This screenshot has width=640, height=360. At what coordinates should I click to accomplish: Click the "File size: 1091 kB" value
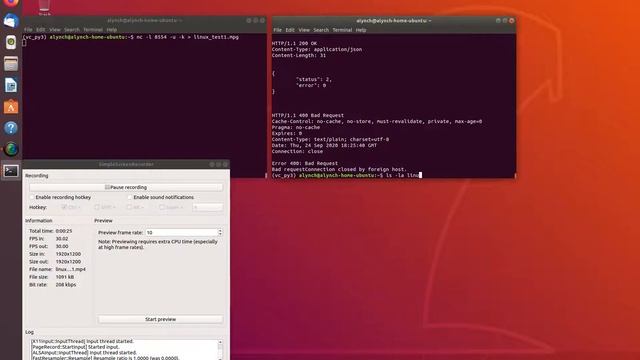click(x=64, y=277)
